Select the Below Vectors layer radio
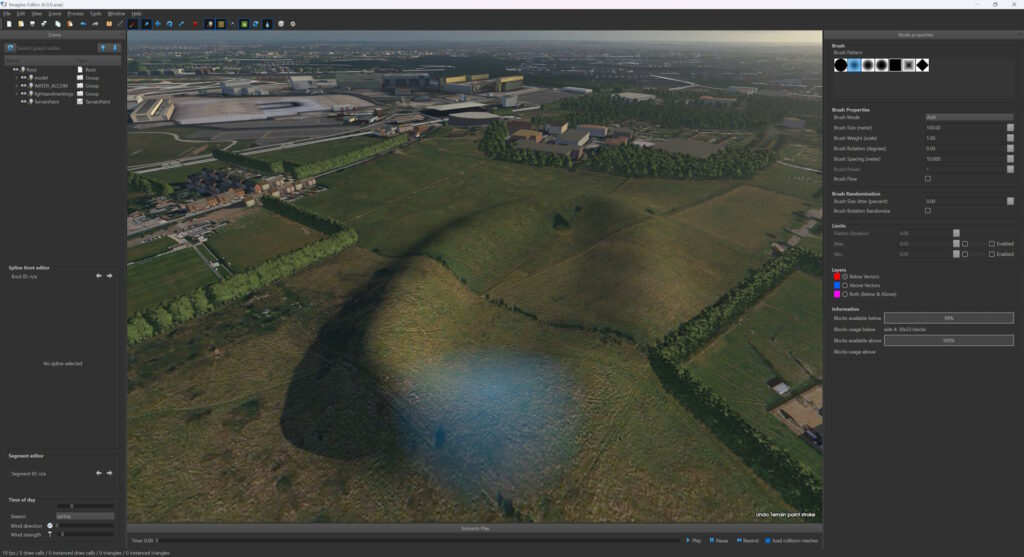 (845, 277)
